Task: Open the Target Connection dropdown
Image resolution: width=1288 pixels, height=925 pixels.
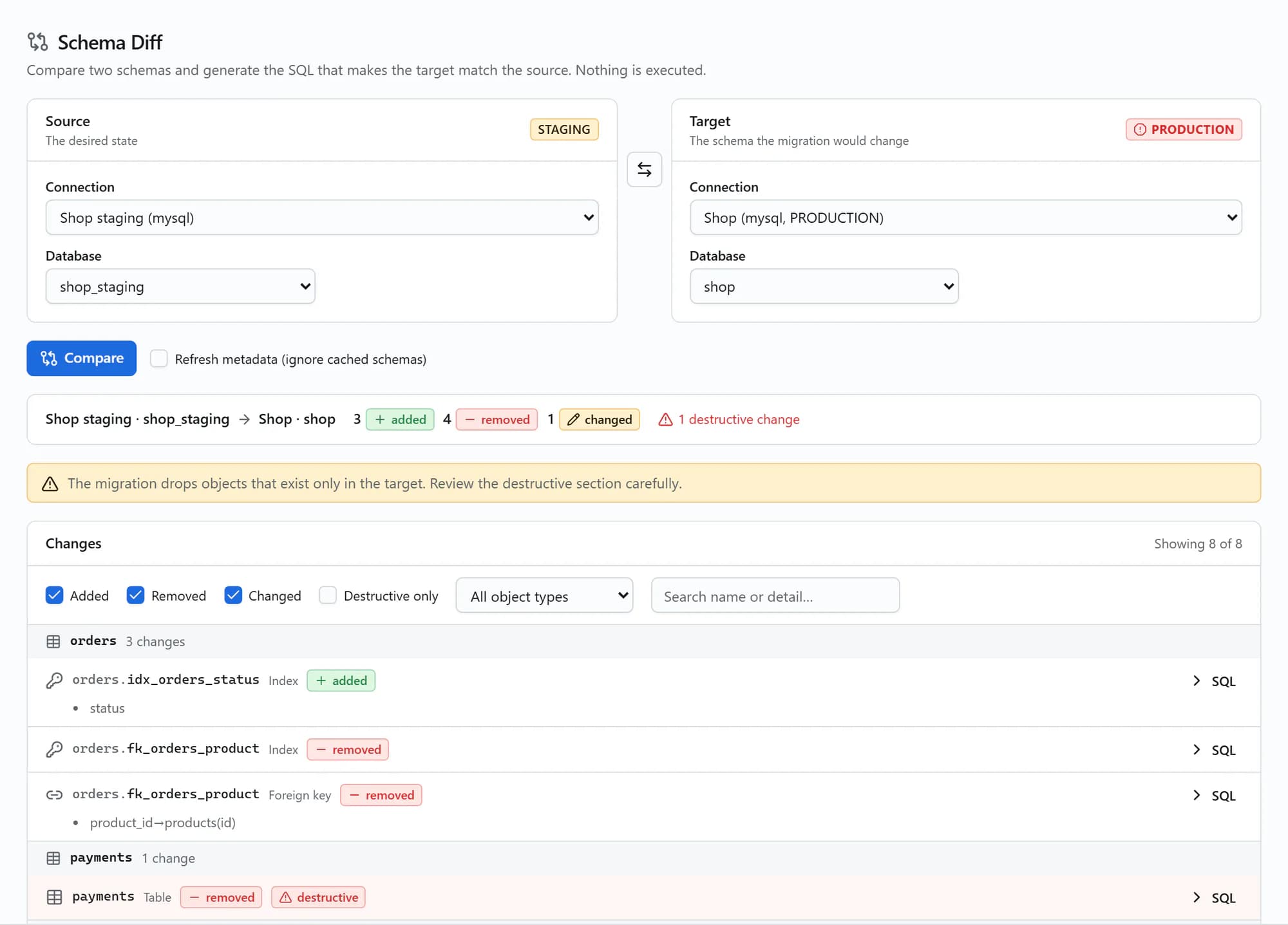Action: click(966, 218)
